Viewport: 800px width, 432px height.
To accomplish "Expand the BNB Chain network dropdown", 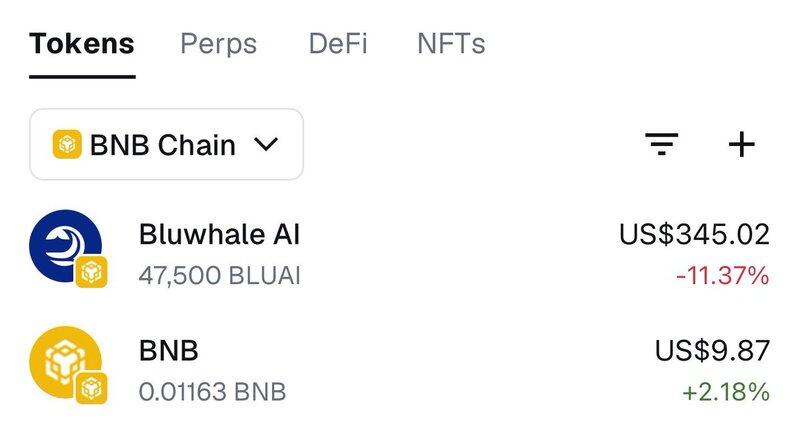I will coord(166,145).
